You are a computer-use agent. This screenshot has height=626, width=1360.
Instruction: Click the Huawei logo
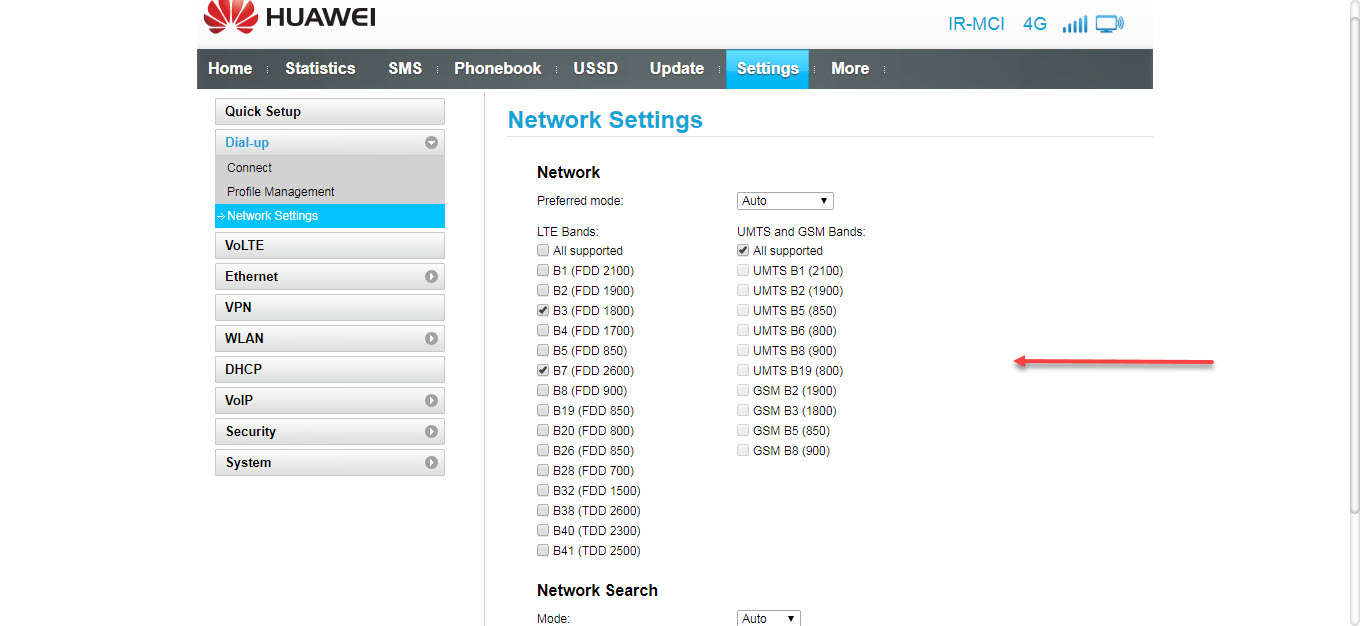(x=289, y=16)
